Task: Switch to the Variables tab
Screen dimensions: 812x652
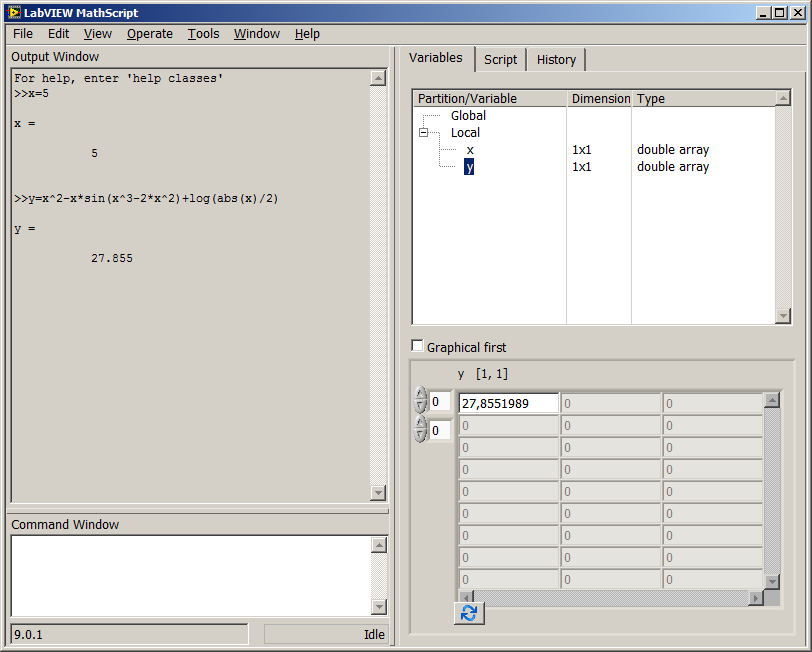Action: coord(436,58)
